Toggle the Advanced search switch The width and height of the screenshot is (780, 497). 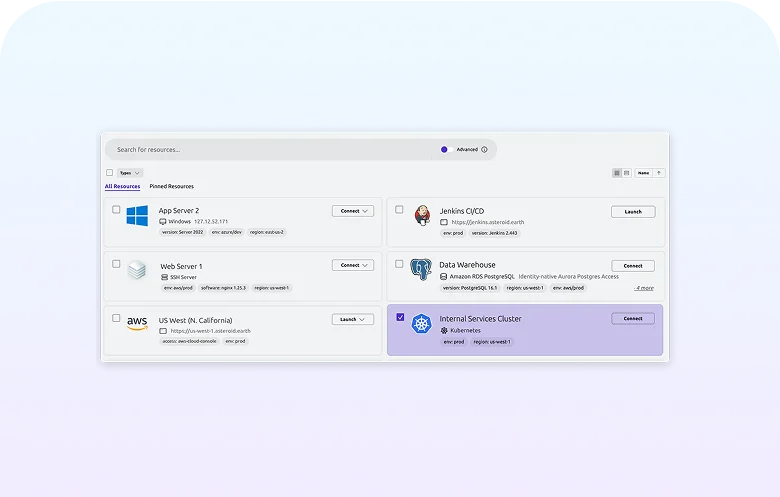pos(445,150)
